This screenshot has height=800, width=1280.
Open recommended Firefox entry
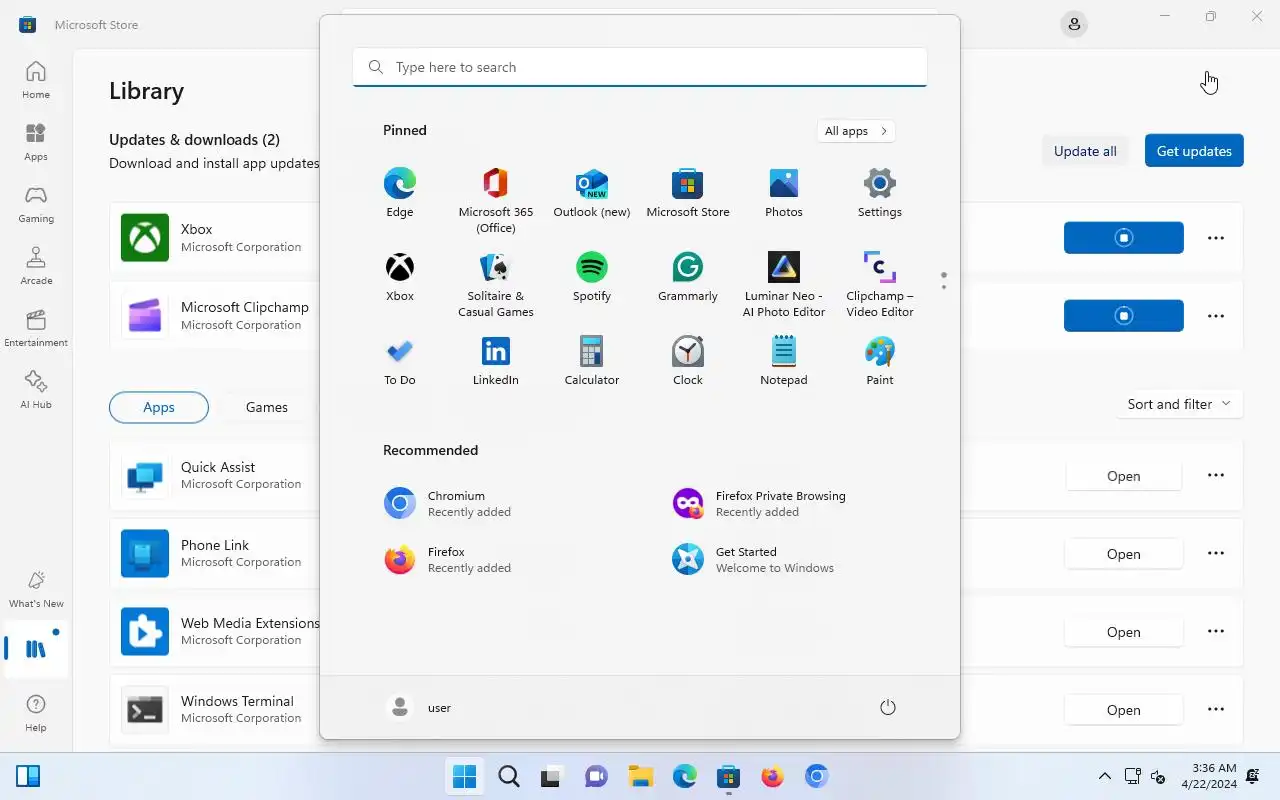pyautogui.click(x=495, y=559)
